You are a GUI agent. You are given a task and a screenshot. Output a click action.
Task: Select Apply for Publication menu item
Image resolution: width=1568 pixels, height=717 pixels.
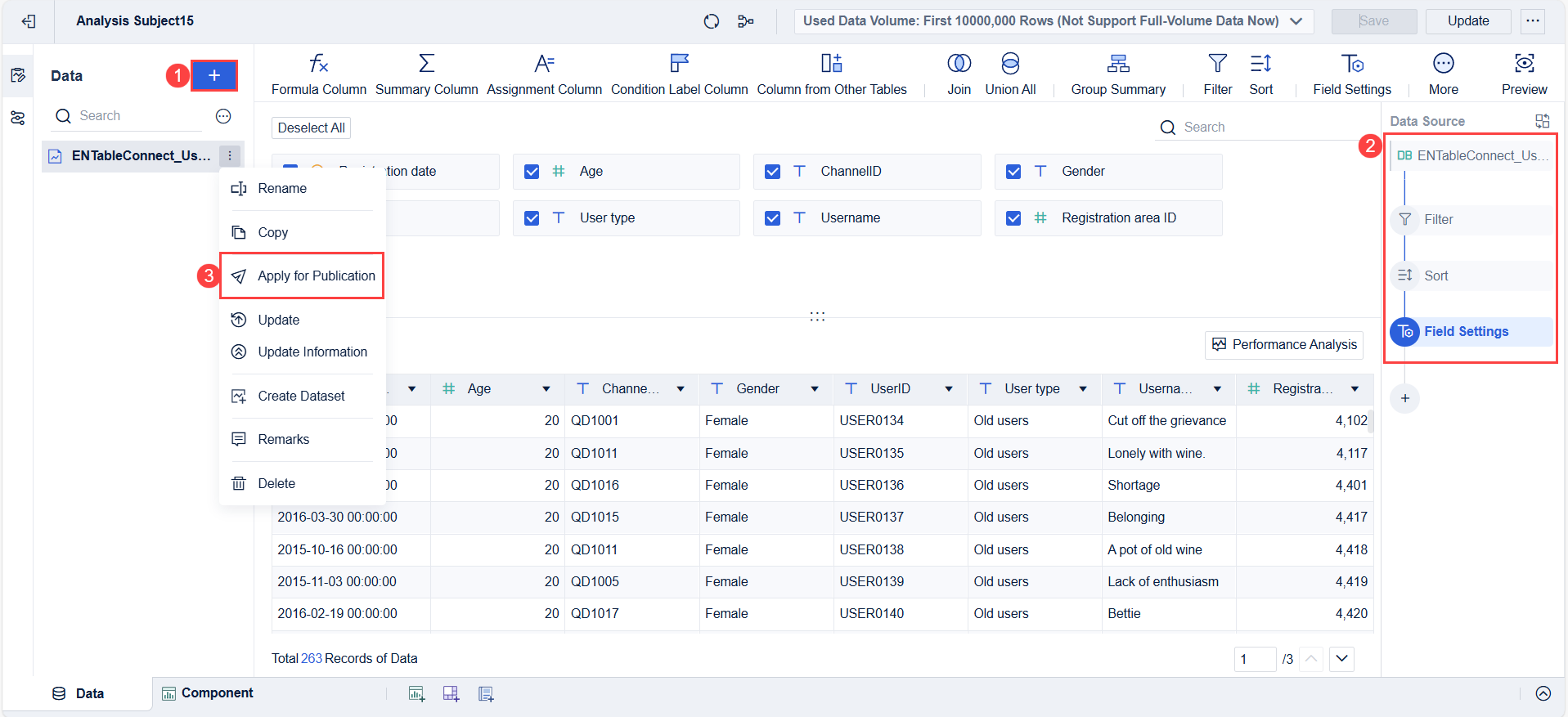(x=302, y=276)
